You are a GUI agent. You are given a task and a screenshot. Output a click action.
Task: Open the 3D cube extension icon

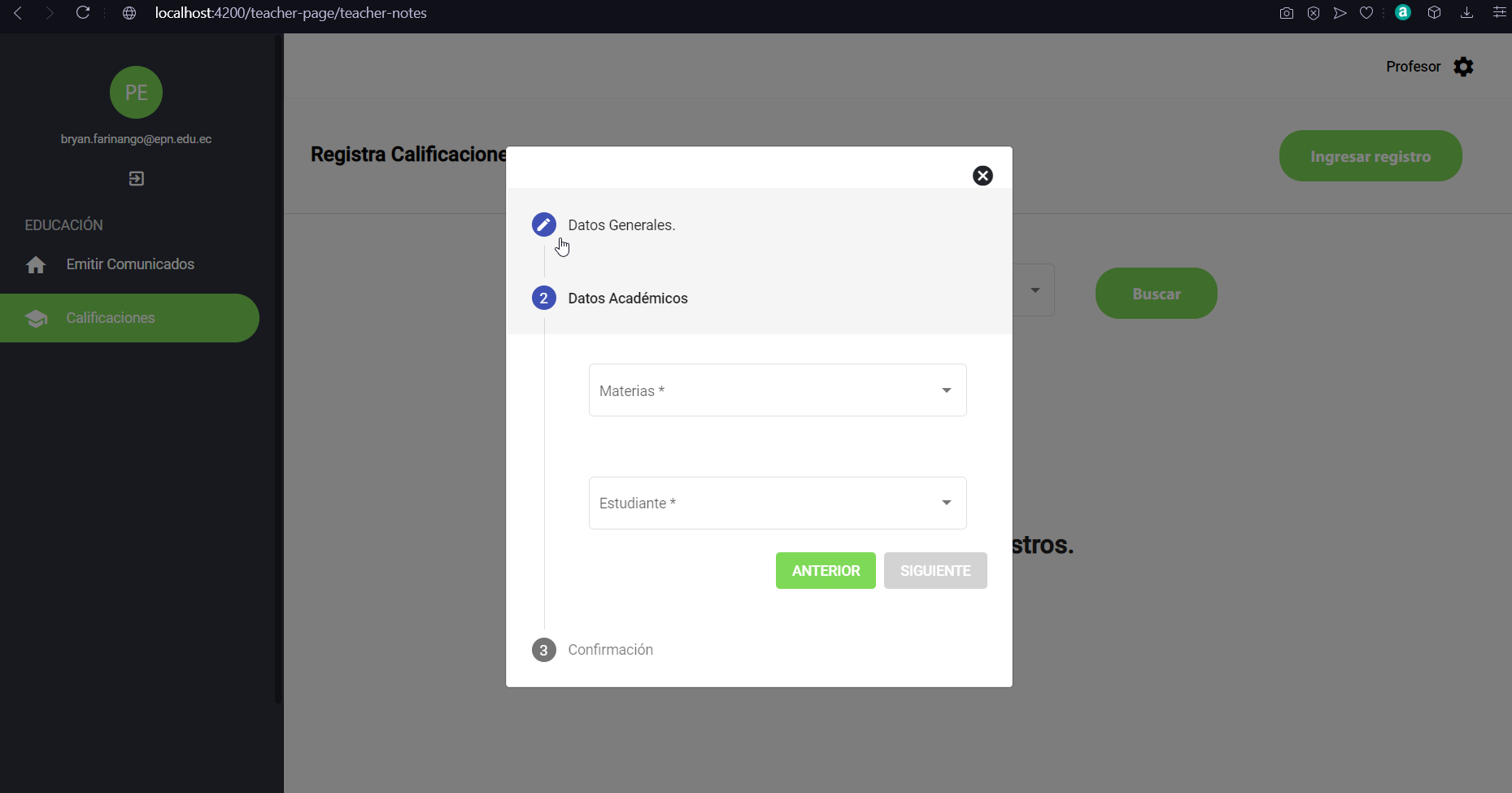point(1435,13)
